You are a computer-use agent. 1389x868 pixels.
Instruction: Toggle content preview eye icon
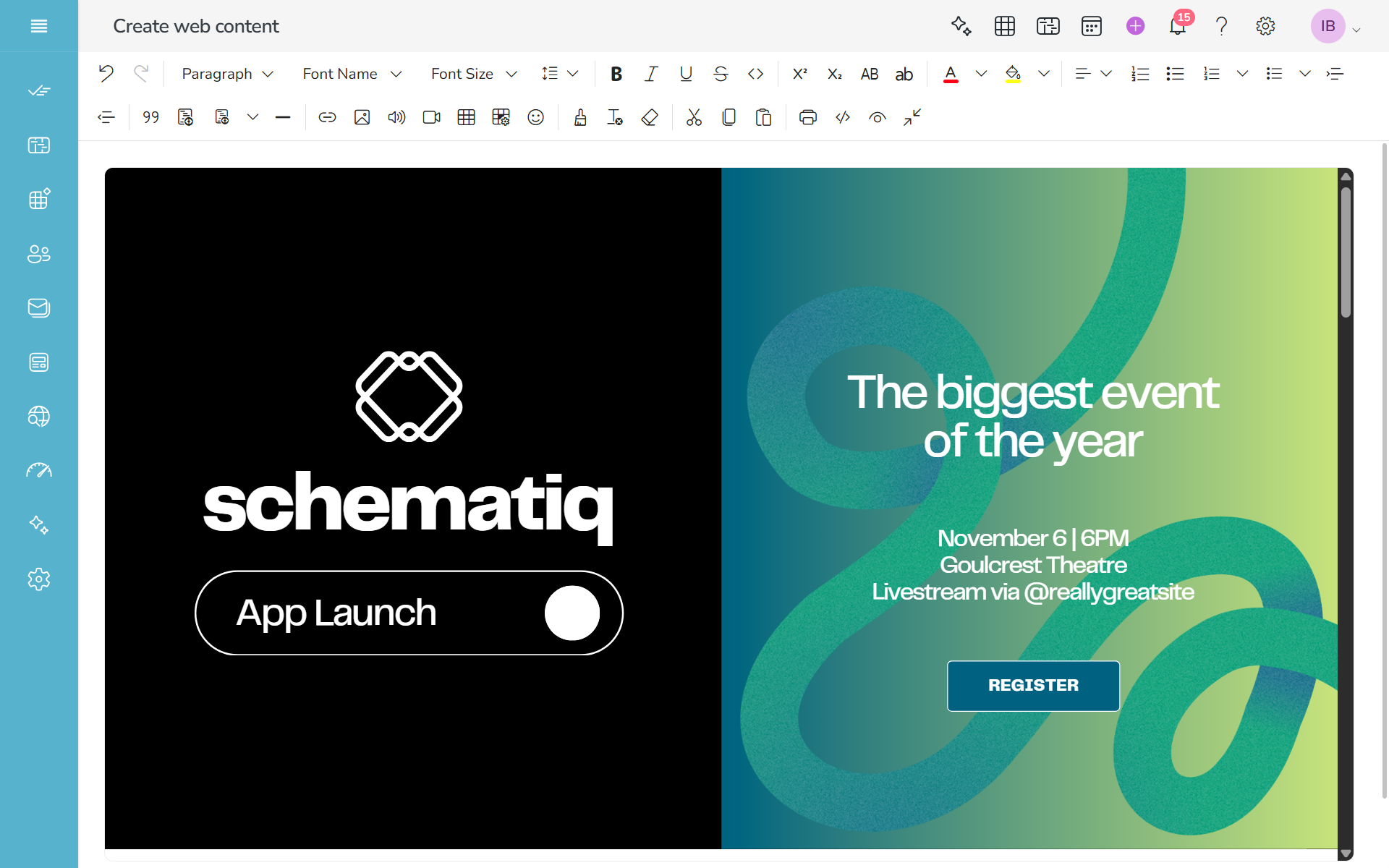pyautogui.click(x=877, y=117)
